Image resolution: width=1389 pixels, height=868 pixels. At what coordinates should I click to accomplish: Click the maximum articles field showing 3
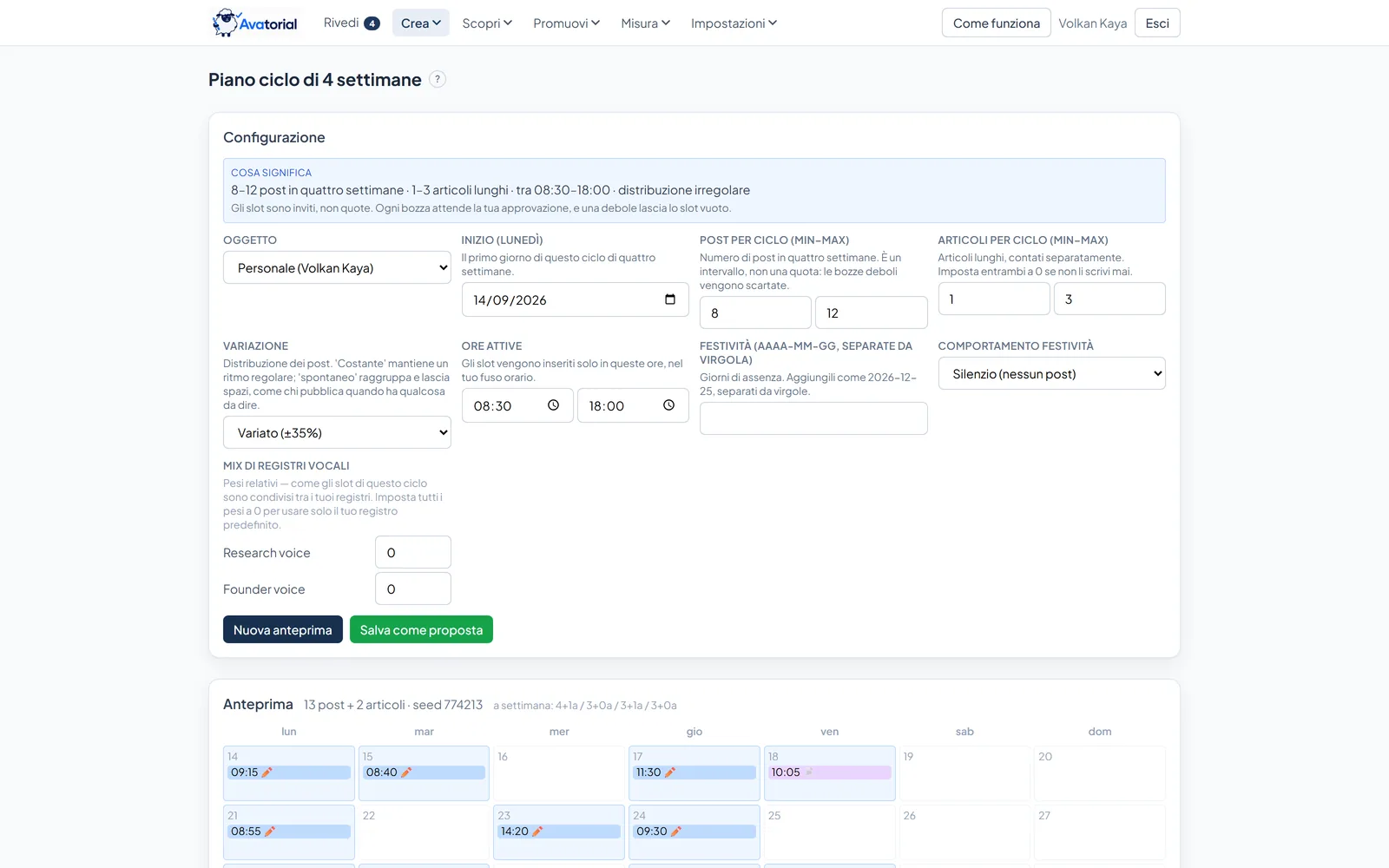coord(1109,299)
